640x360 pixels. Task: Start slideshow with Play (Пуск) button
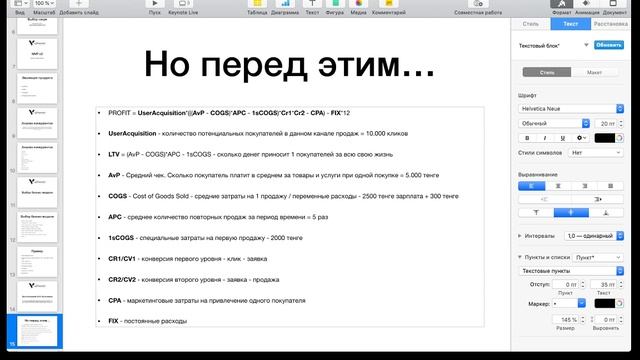pos(155,4)
